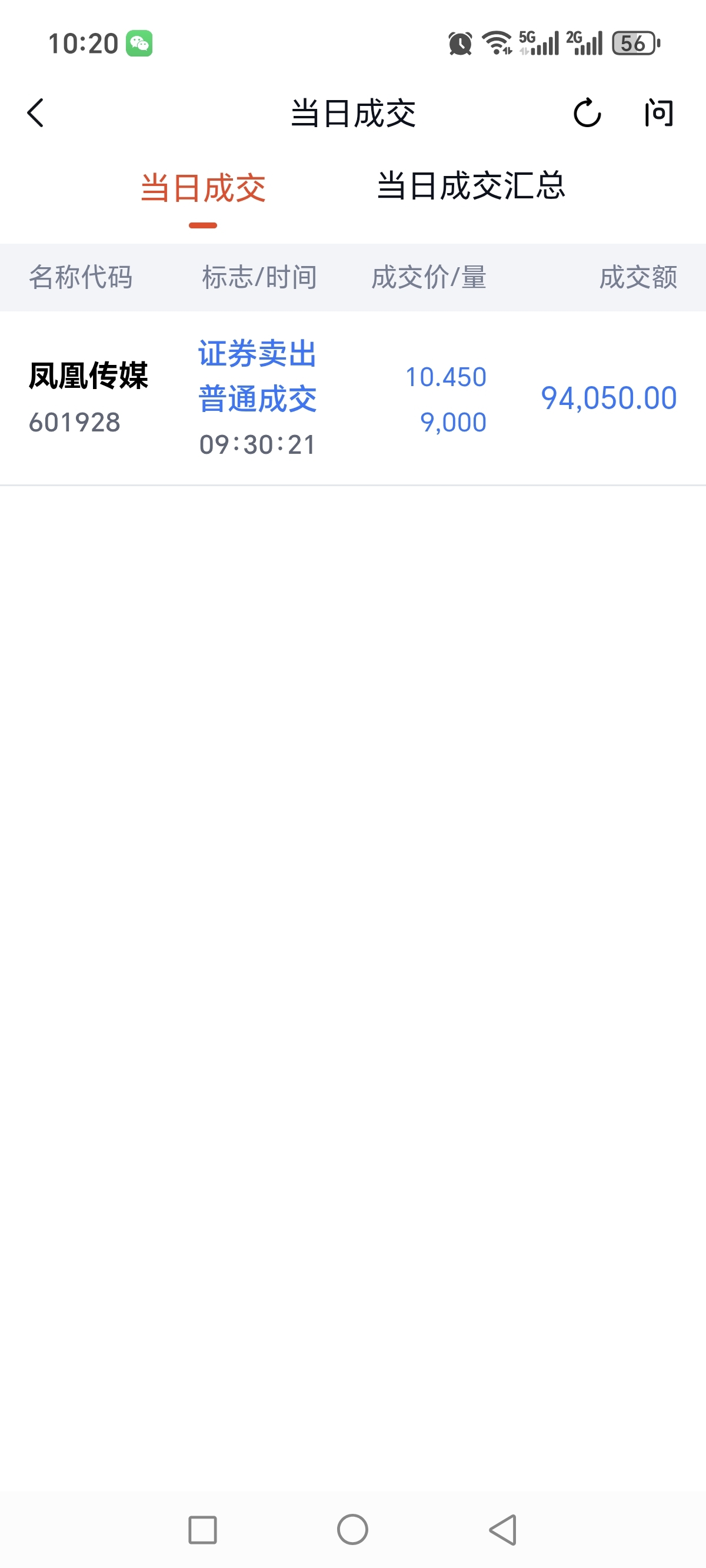Tap the WeChat notification icon
The image size is (706, 1568).
tap(139, 43)
